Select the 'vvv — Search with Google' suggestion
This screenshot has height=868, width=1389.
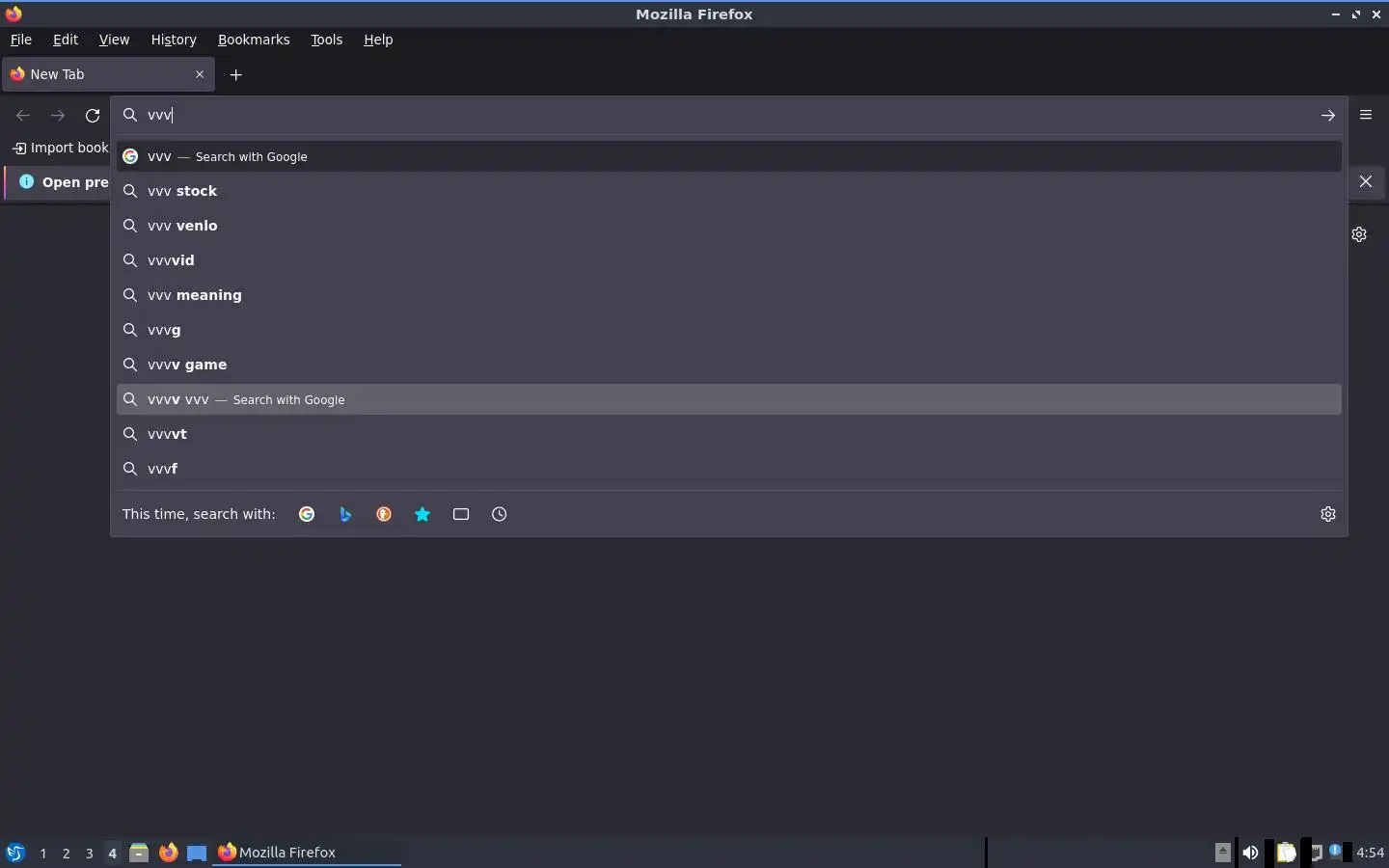tap(729, 156)
